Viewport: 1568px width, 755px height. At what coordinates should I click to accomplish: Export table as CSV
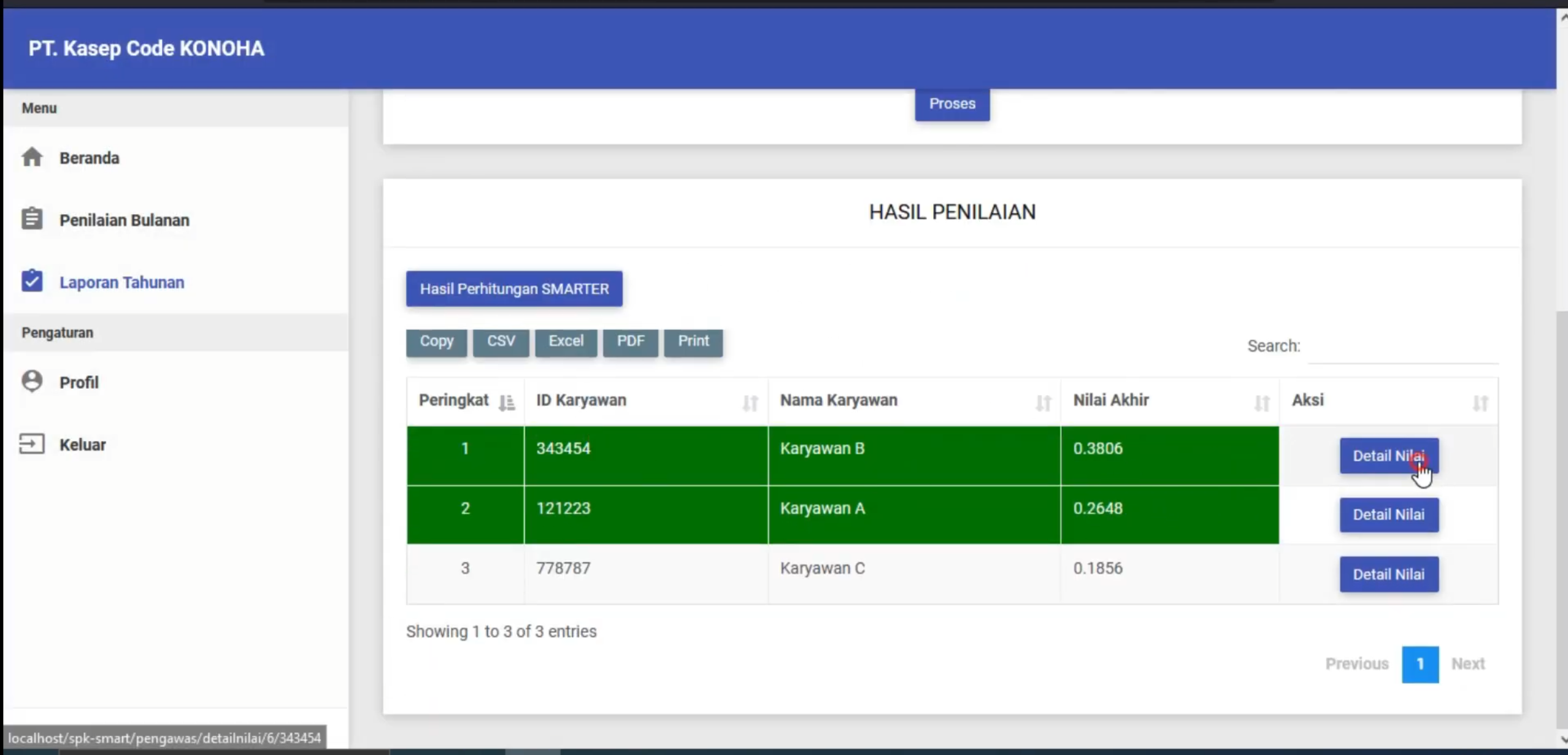click(501, 342)
